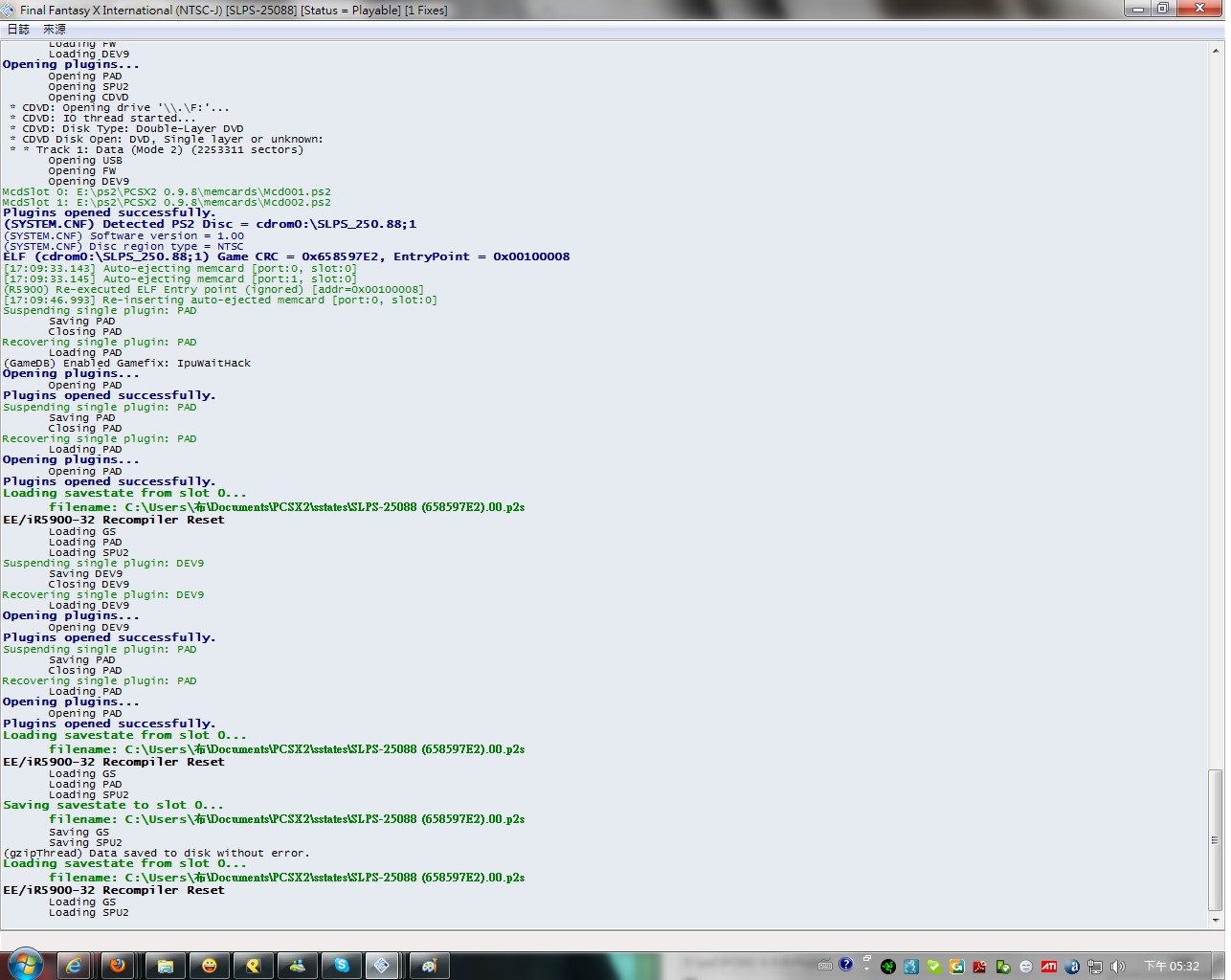This screenshot has height=980, width=1231.
Task: Click the gray face tray icon
Action: tap(1026, 967)
